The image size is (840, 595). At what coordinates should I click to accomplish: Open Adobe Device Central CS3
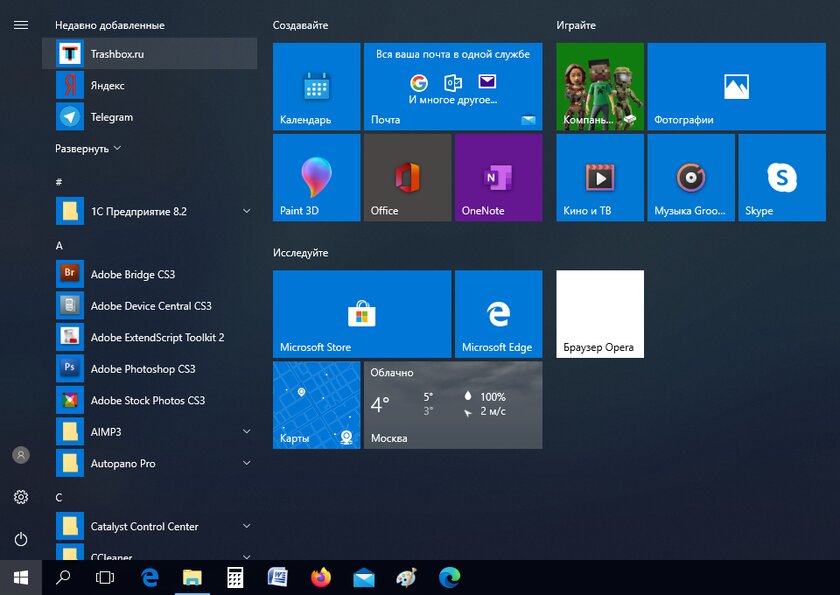[149, 306]
